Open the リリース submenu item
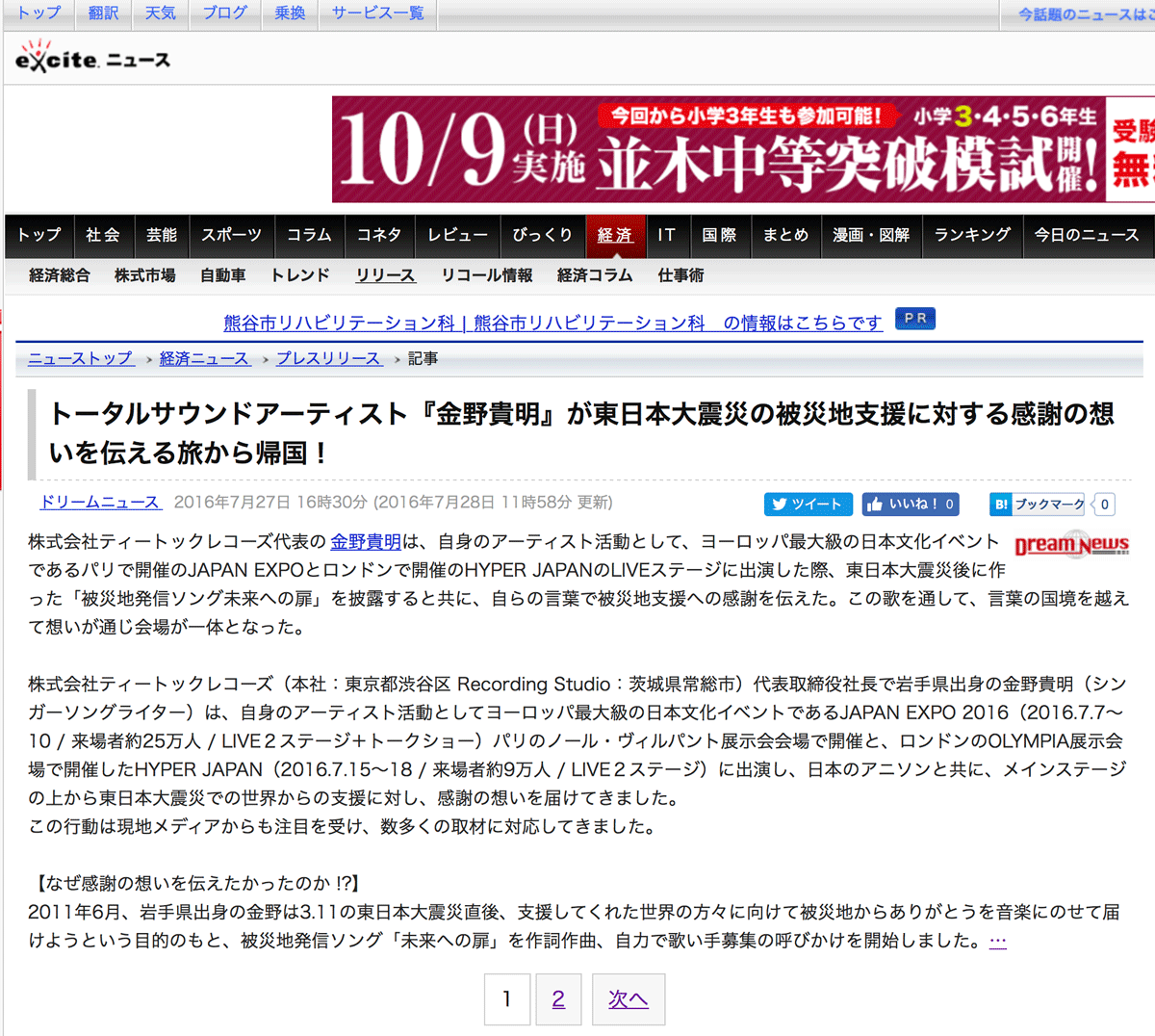 point(385,275)
